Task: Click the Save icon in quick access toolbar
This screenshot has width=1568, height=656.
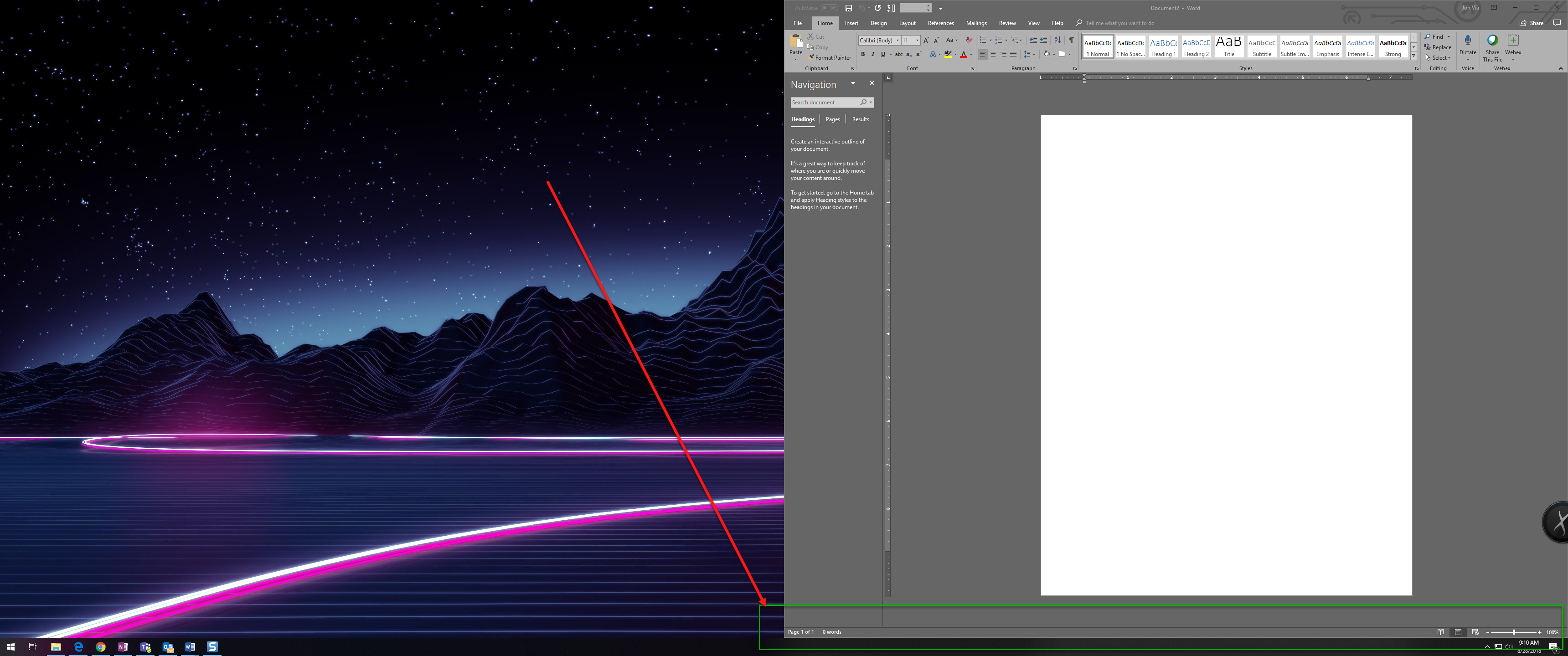Action: point(849,8)
